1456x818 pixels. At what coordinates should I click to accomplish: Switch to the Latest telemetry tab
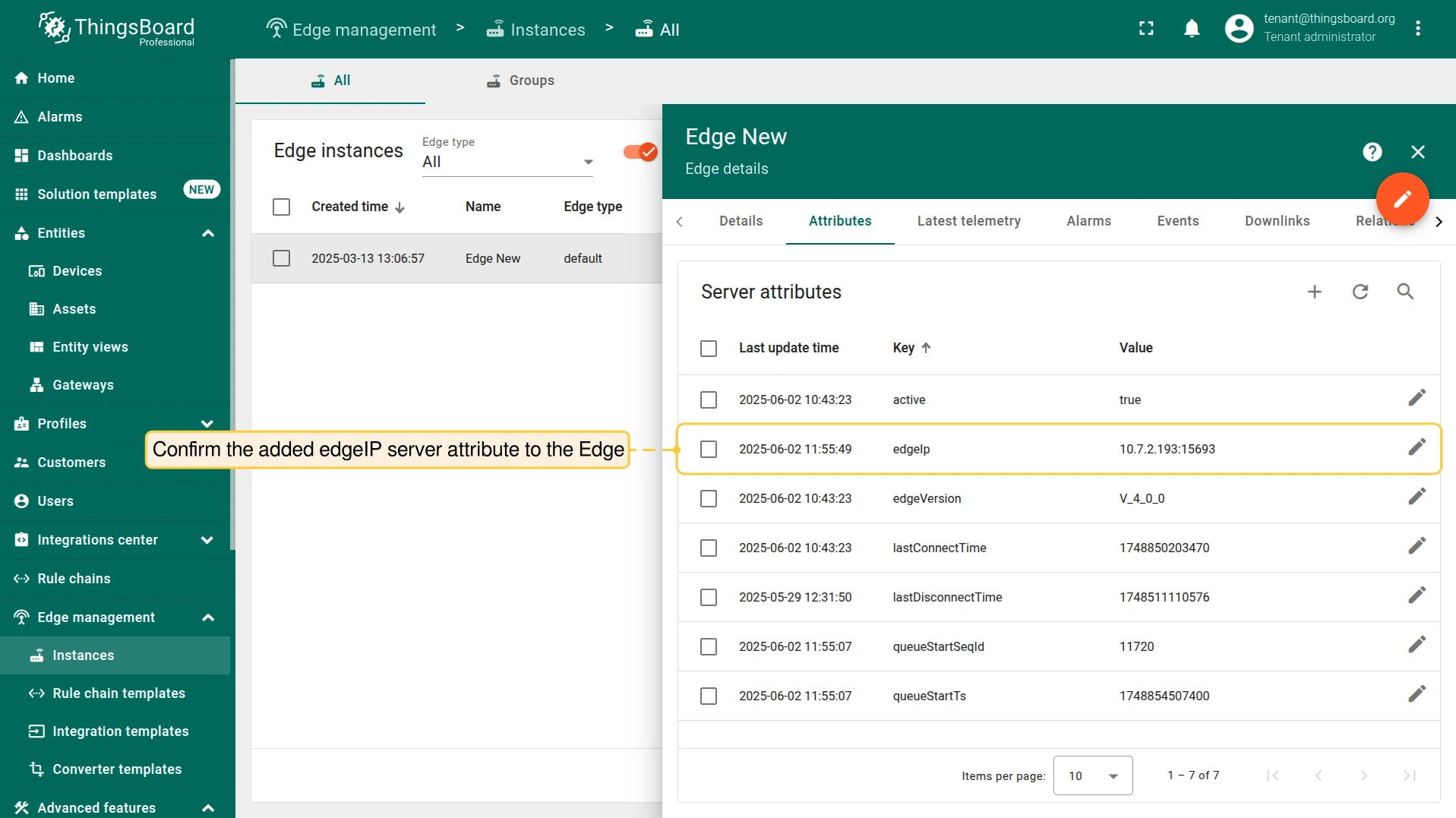(x=968, y=221)
